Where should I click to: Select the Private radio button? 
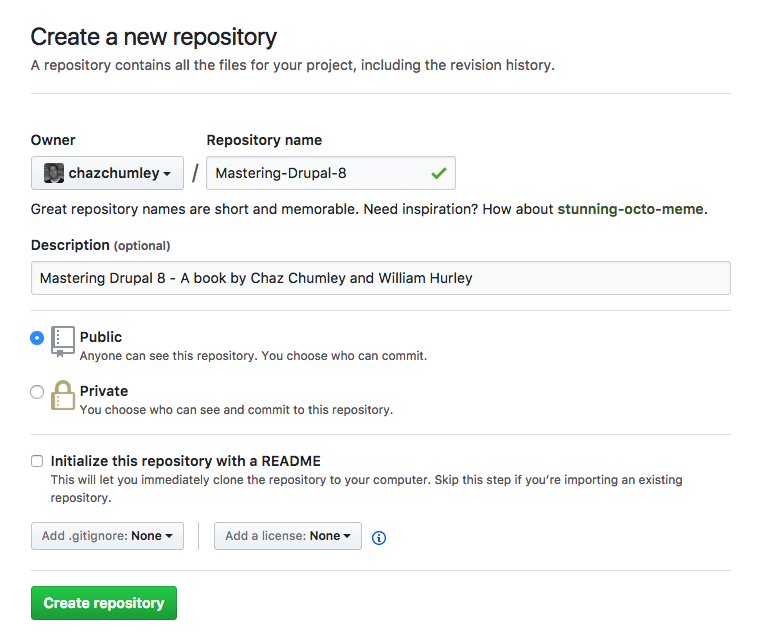37,392
